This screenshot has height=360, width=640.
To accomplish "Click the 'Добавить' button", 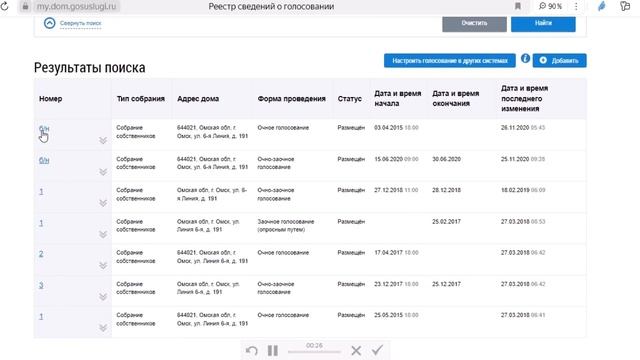I will click(560, 60).
